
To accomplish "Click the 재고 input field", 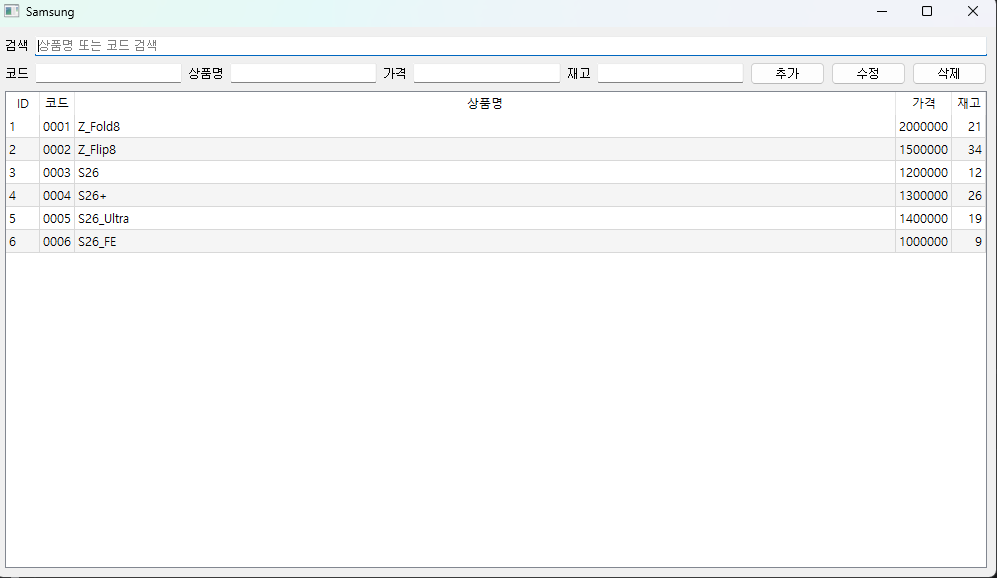I will tap(670, 74).
